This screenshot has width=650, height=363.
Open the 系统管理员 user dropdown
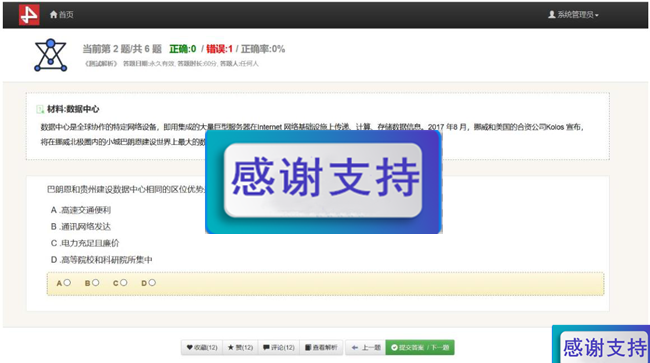574,15
